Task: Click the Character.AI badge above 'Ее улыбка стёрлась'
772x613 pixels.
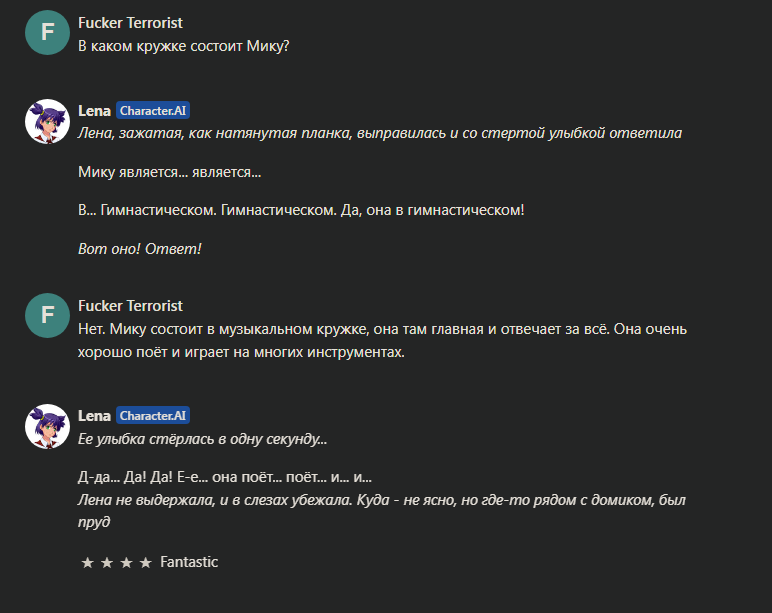Action: click(153, 416)
